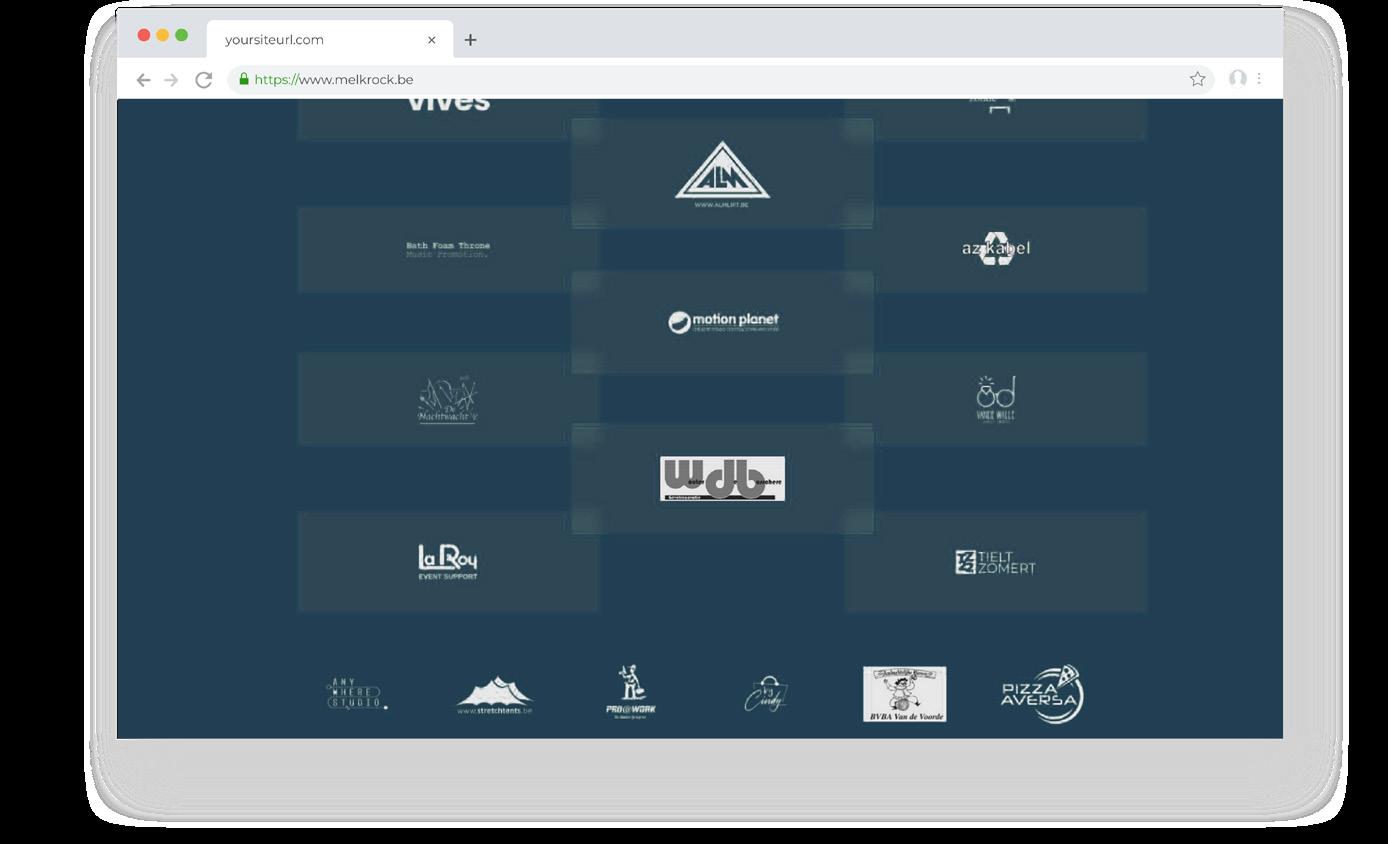Click the red close window button
Viewport: 1388px width, 844px height.
[x=144, y=35]
